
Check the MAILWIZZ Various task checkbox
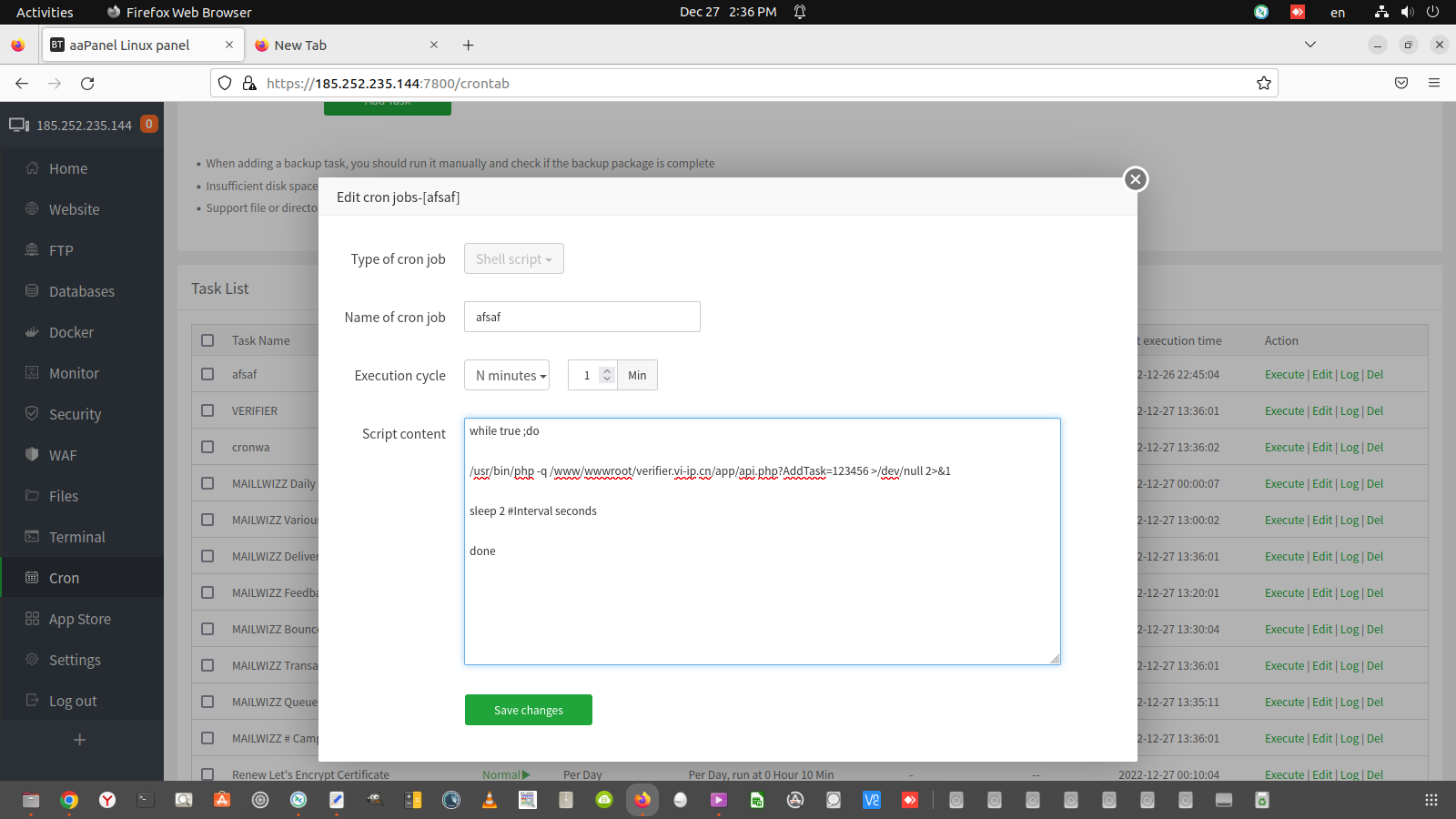207,520
